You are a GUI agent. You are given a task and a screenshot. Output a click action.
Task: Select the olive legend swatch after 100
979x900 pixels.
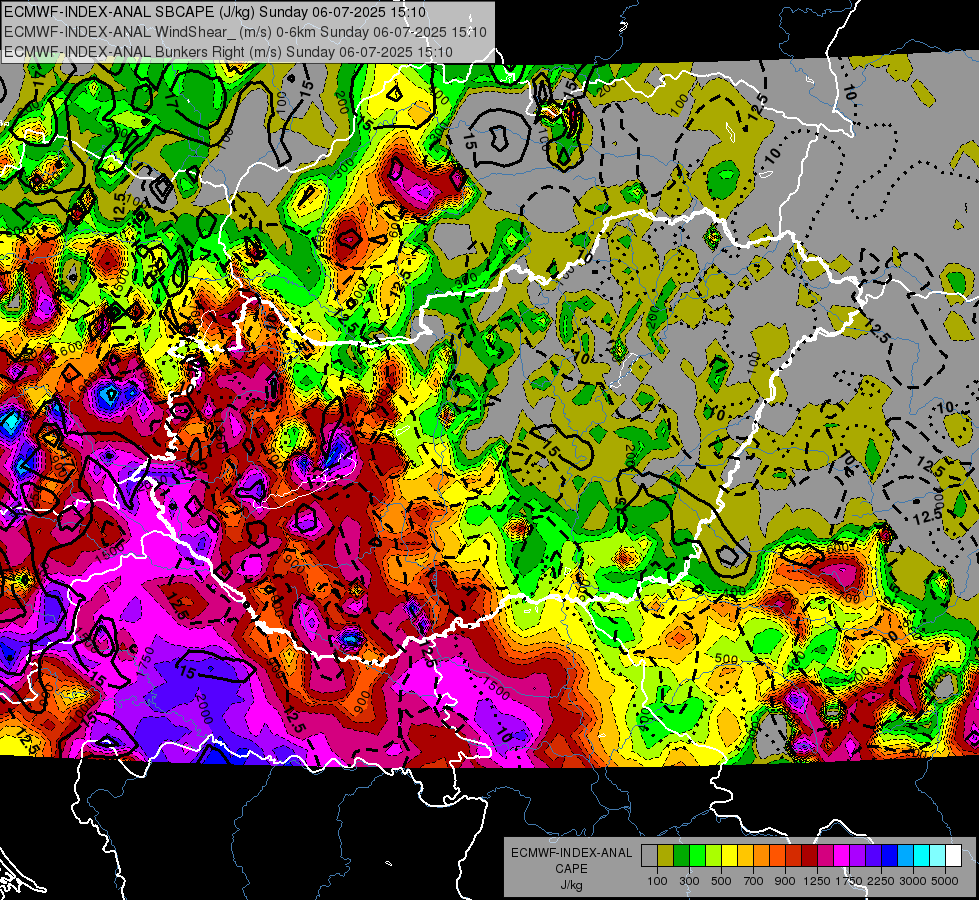[666, 856]
